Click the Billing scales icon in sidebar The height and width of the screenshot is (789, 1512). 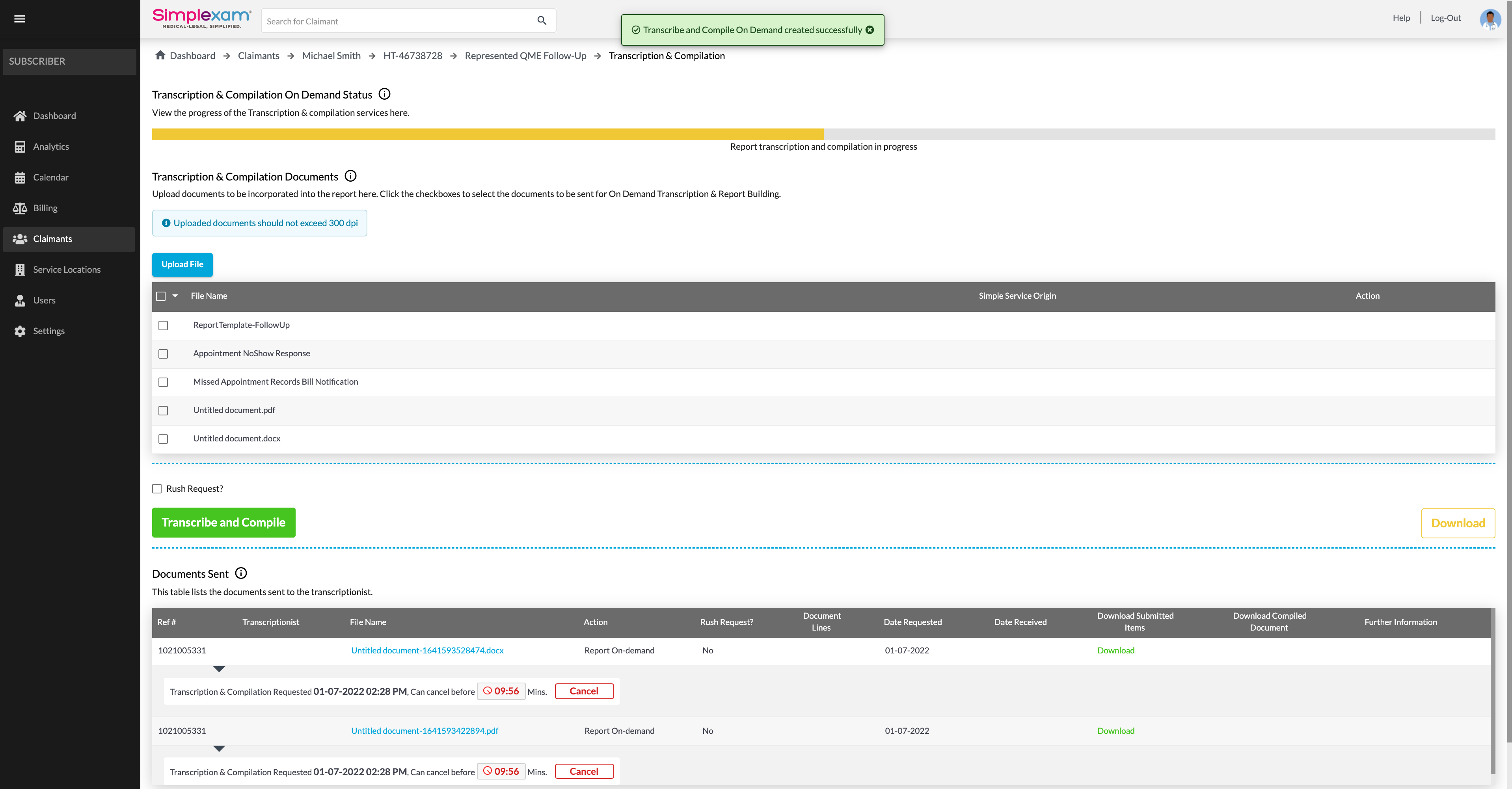tap(20, 208)
